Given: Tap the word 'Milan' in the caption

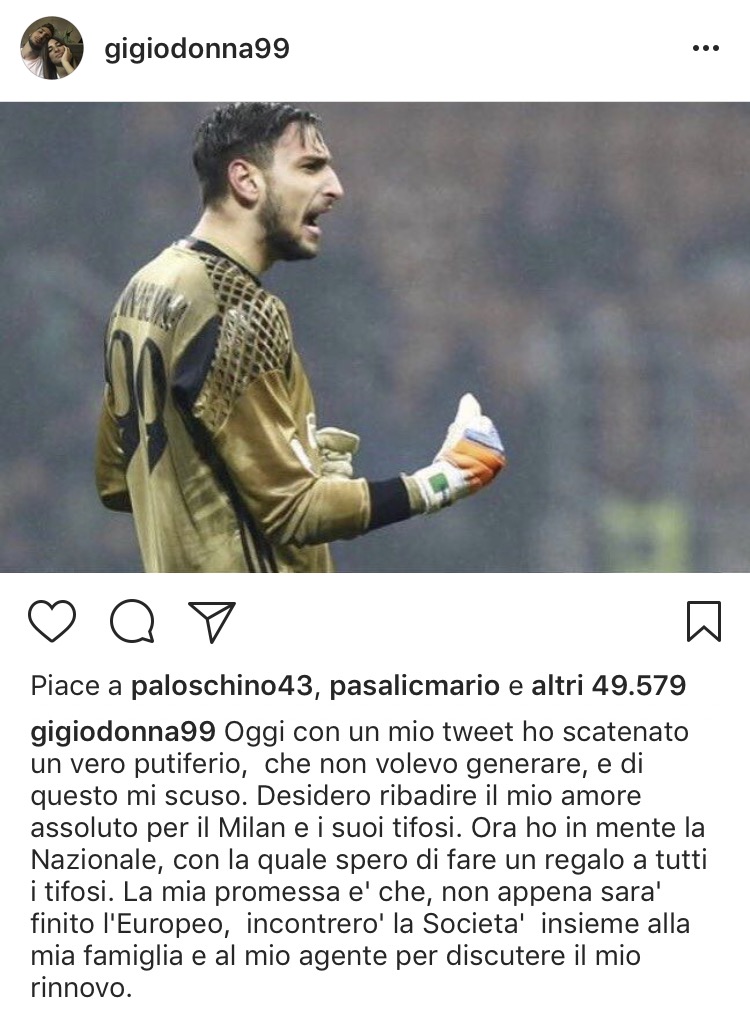Looking at the screenshot, I should pos(252,828).
